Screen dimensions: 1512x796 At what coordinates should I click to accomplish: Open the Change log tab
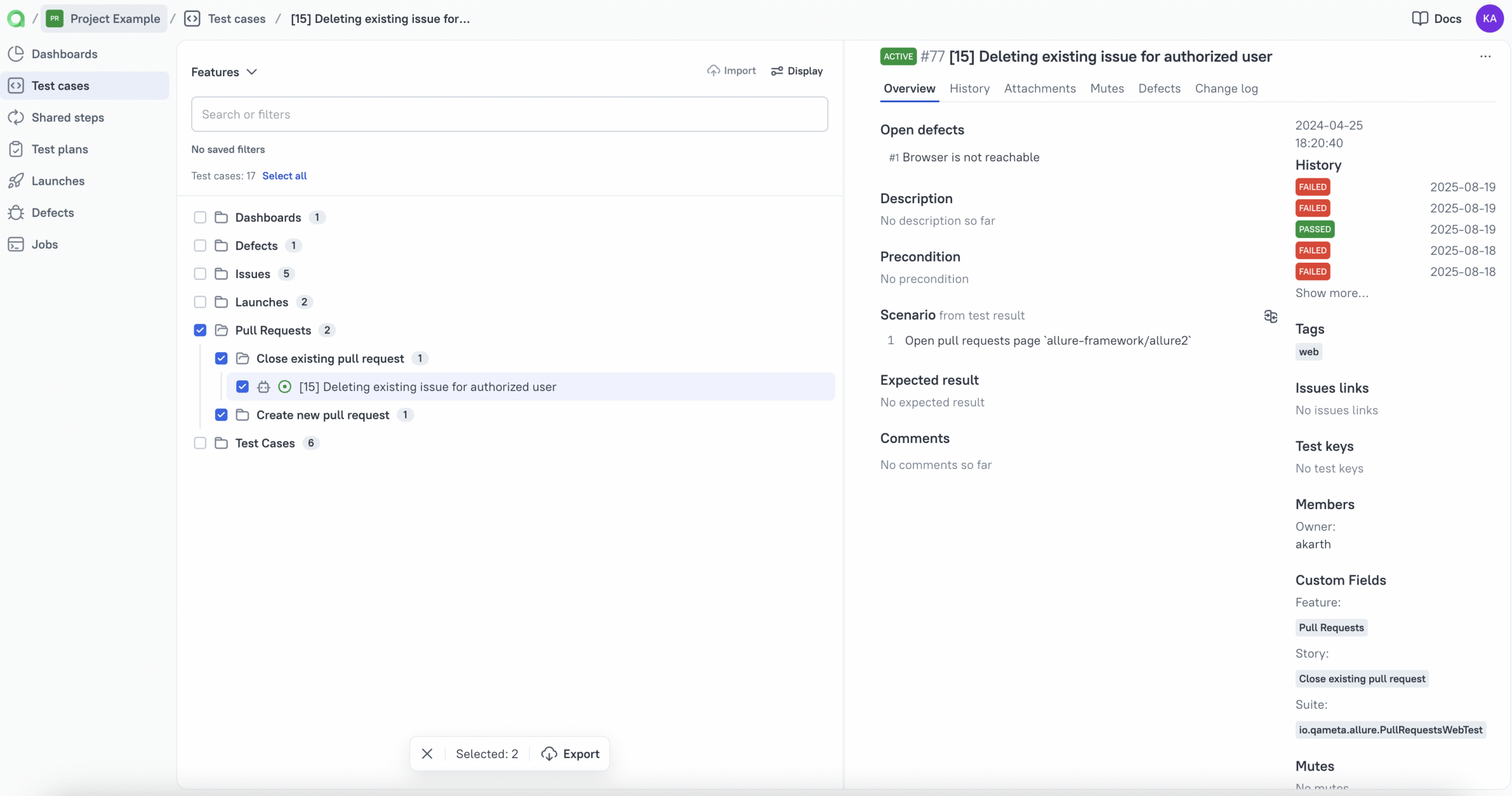coord(1226,89)
